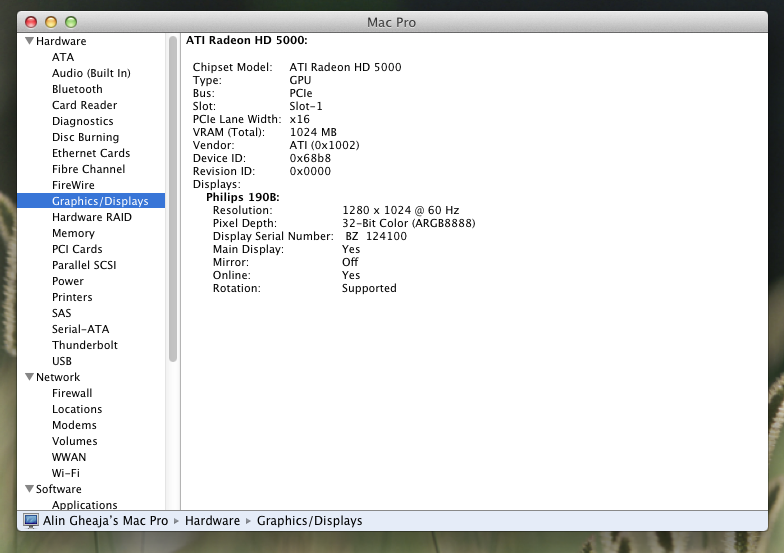This screenshot has height=553, width=784.
Task: Select Card Reader in sidebar
Action: coord(84,105)
